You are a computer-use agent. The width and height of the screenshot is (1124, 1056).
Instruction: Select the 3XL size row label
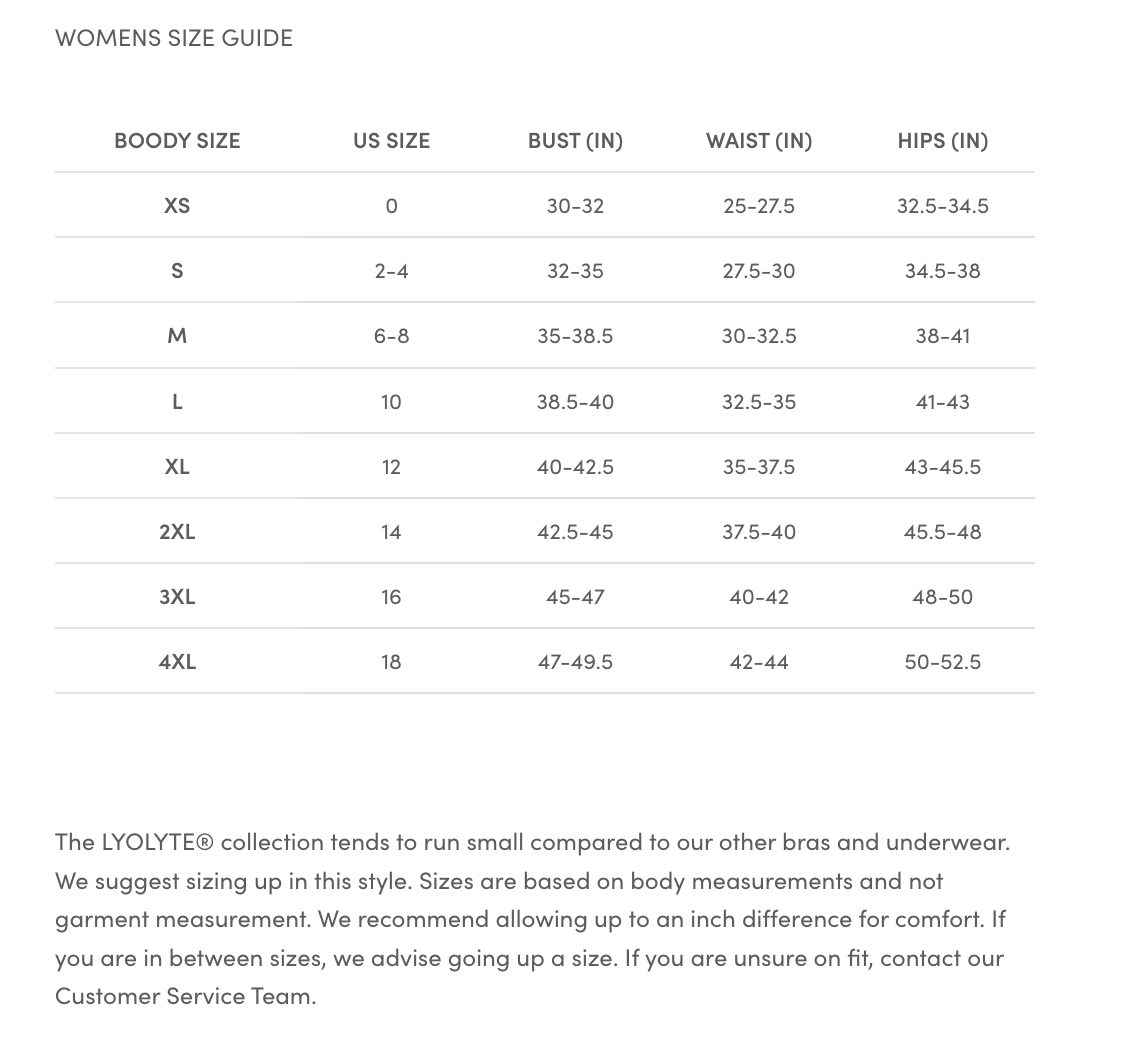(x=177, y=597)
